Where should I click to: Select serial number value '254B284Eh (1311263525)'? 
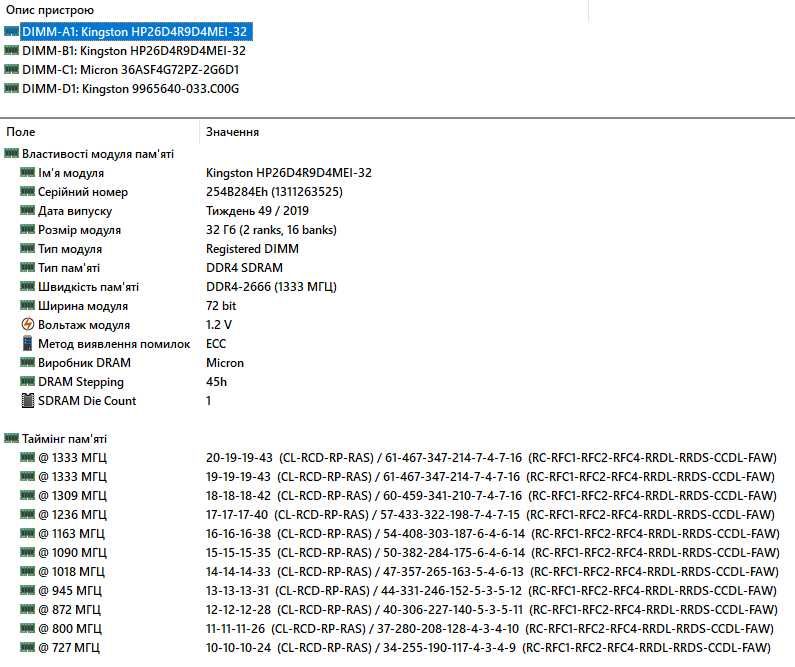click(x=274, y=192)
